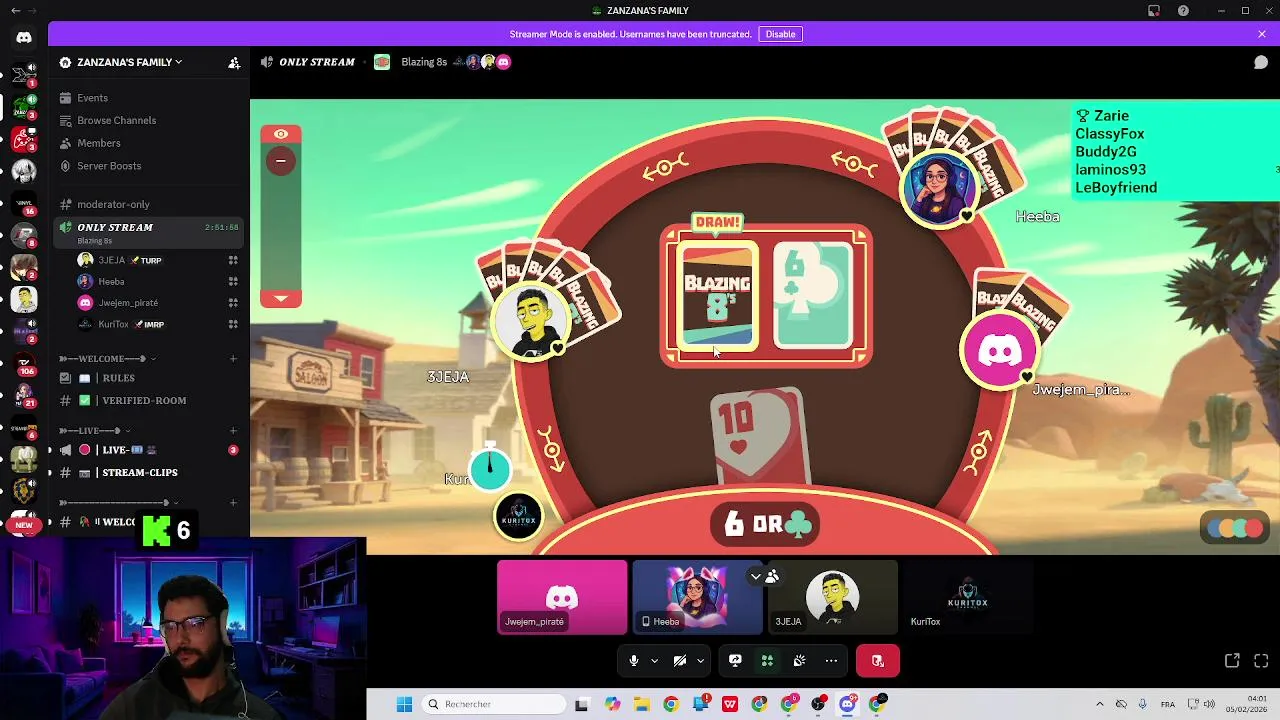Click the colored suits button in the game

[1235, 528]
